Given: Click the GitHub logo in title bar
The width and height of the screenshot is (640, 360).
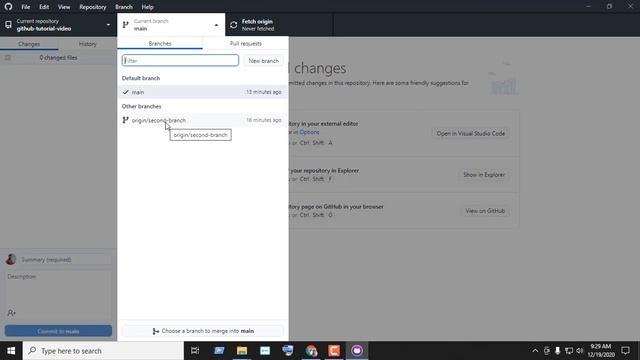Looking at the screenshot, I should (x=8, y=7).
